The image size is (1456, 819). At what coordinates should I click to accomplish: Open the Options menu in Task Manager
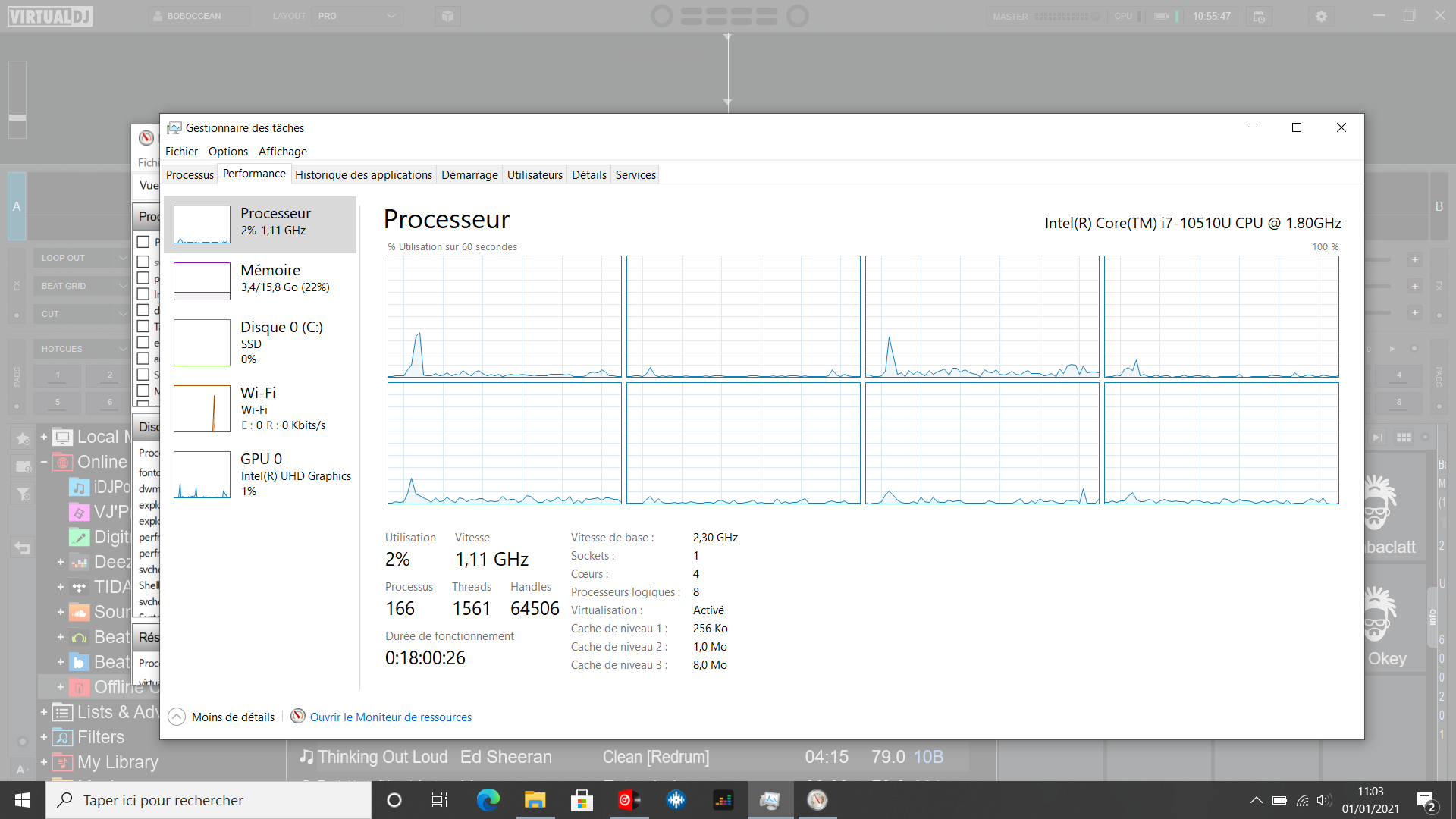pos(228,152)
